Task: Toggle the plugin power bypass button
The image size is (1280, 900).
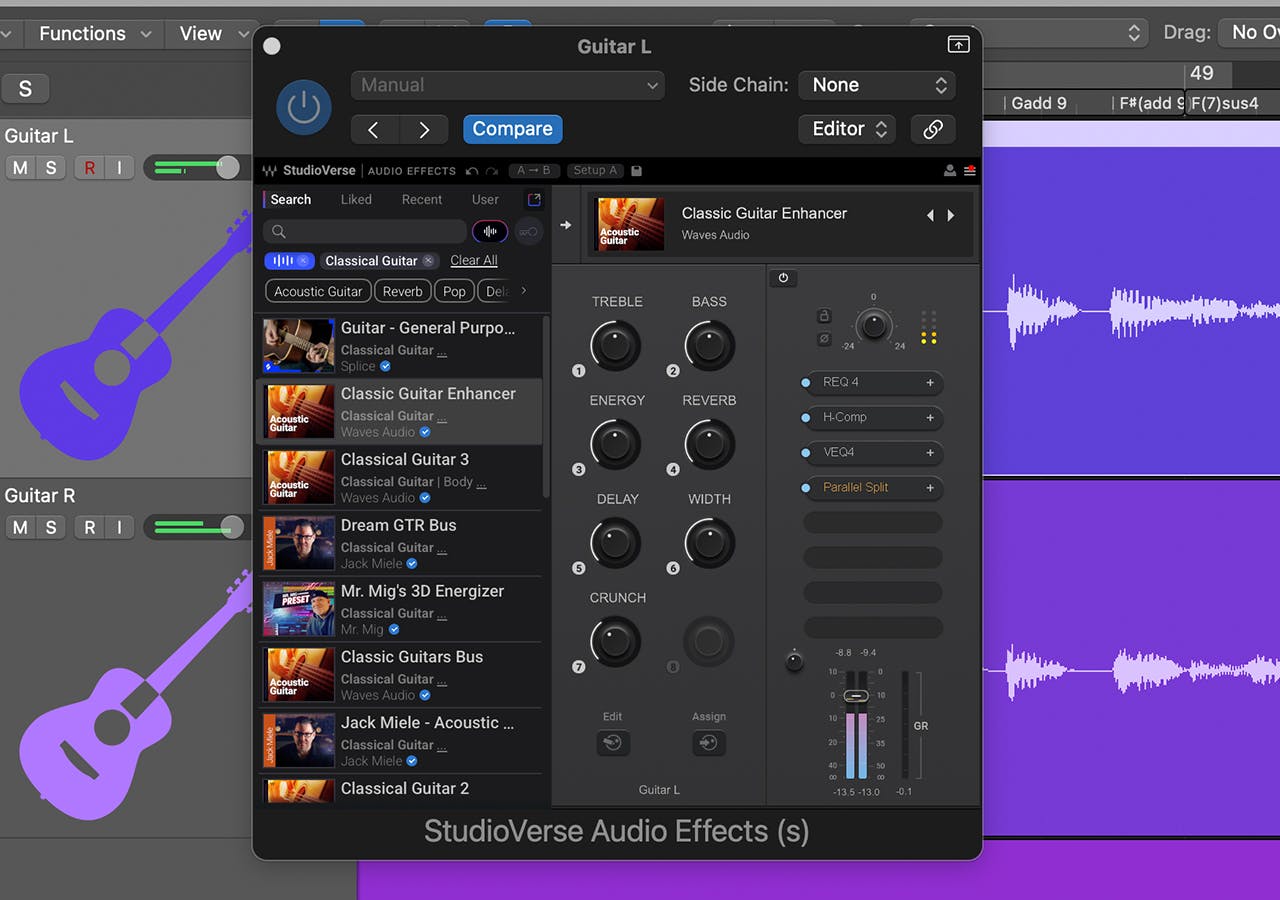Action: pyautogui.click(x=303, y=107)
